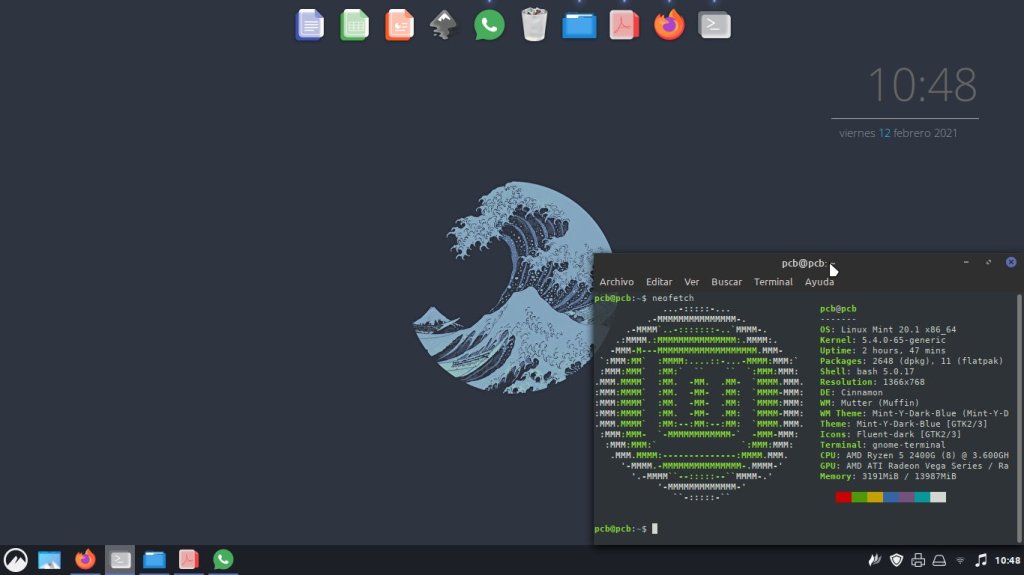Click the red neofetch color block
Screen dimensions: 1024x575
pos(843,497)
